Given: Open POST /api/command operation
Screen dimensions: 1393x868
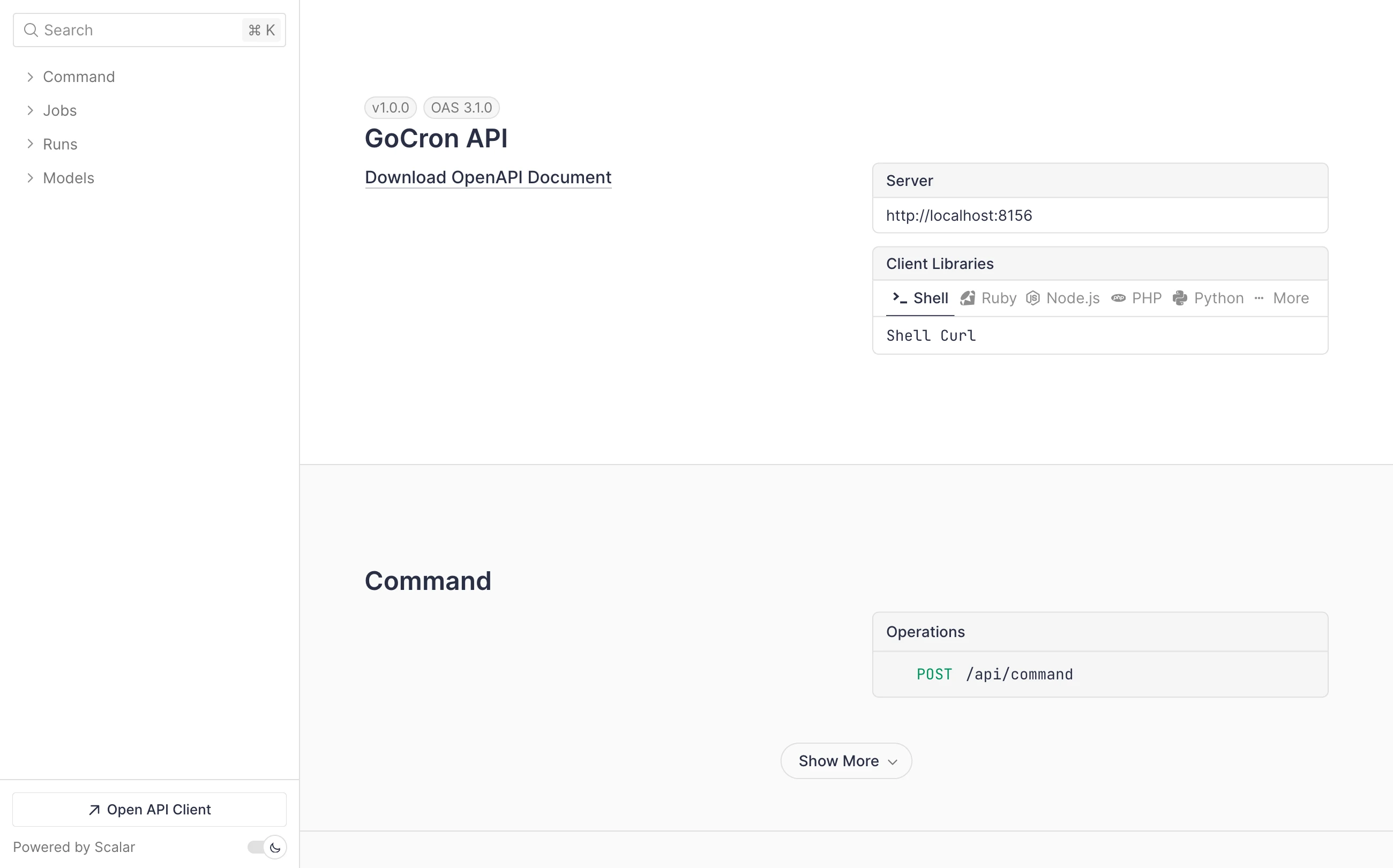Looking at the screenshot, I should [x=995, y=674].
